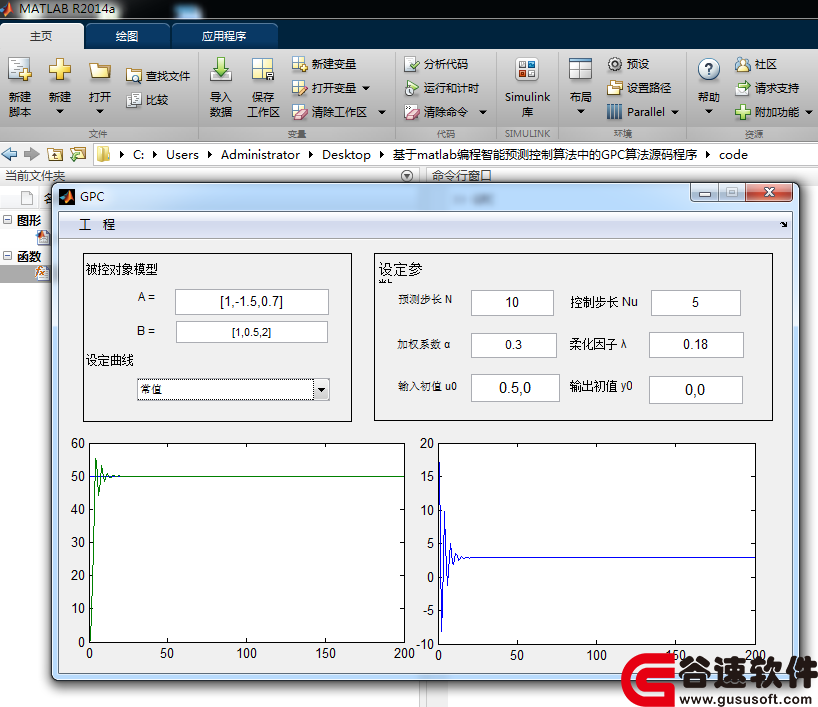This screenshot has width=818, height=707.
Task: Select the file under 函数 group
Action: [41, 272]
